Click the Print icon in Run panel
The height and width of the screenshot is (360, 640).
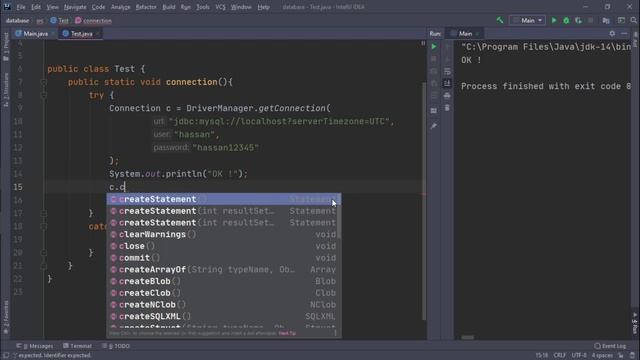(447, 96)
